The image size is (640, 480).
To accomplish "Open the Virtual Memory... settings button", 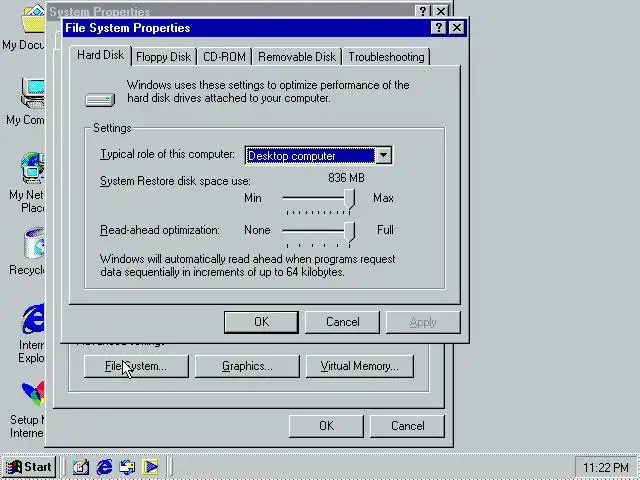I will click(360, 366).
